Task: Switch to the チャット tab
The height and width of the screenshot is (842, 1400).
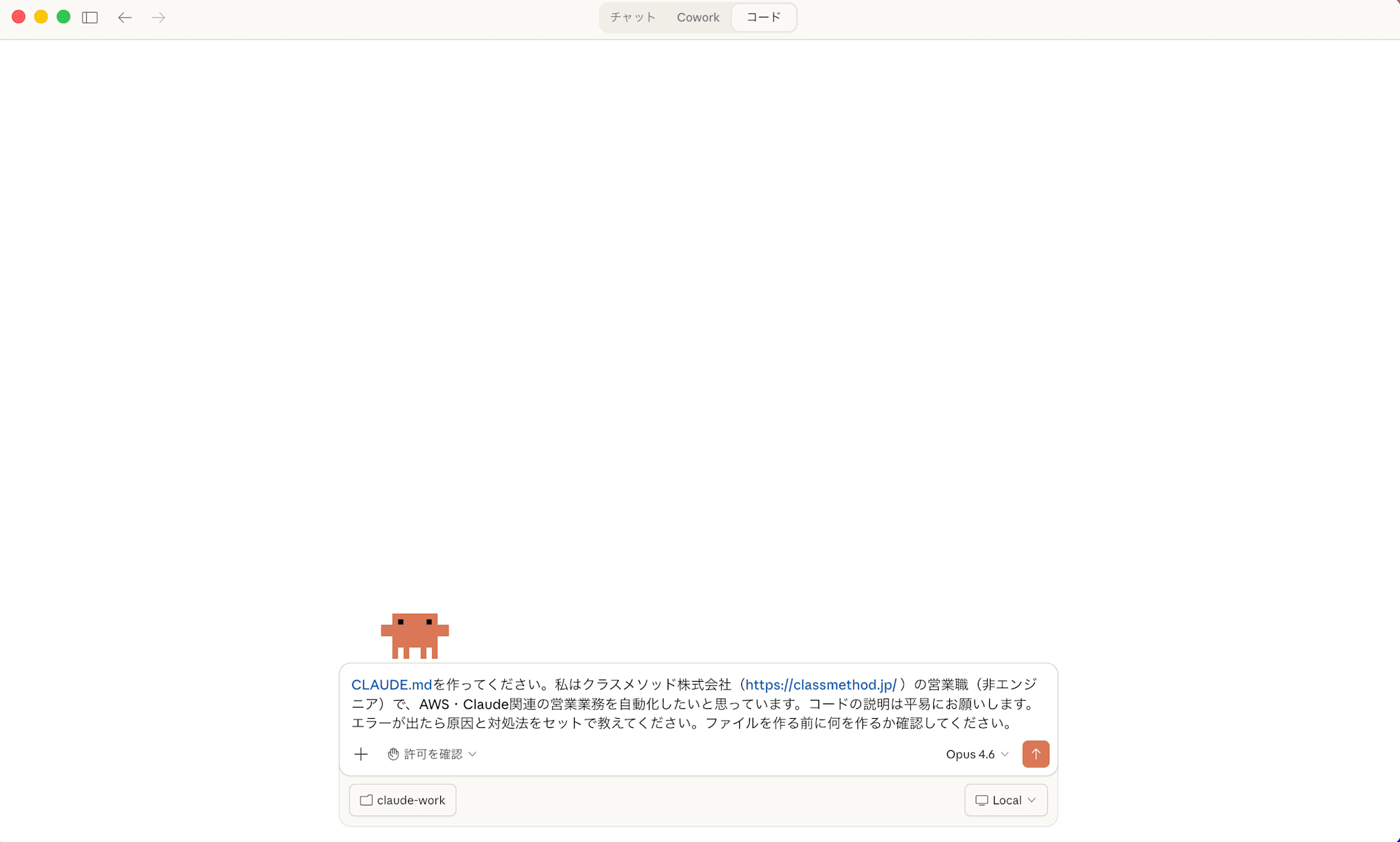Action: (632, 17)
